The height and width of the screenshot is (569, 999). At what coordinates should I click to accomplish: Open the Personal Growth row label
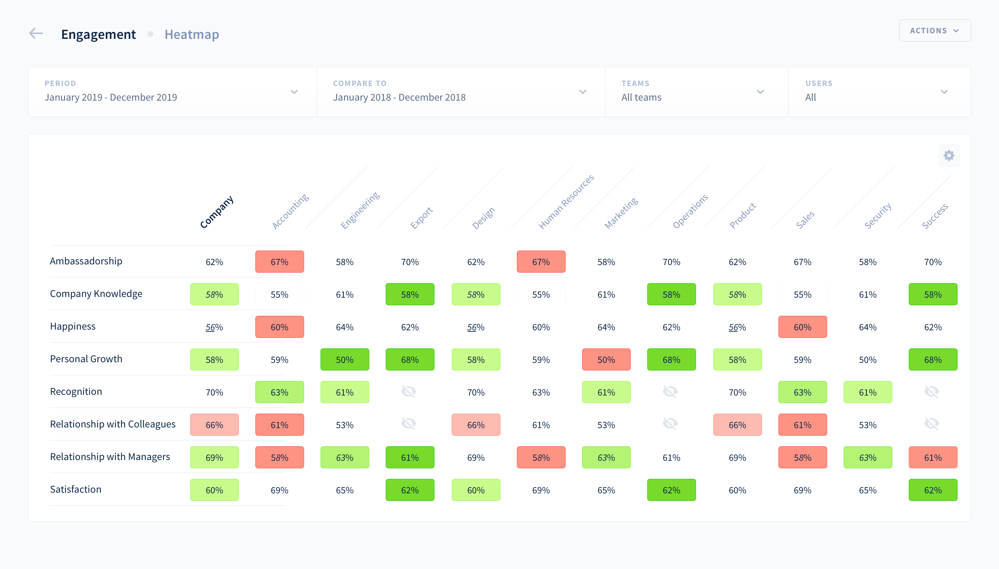(x=86, y=359)
